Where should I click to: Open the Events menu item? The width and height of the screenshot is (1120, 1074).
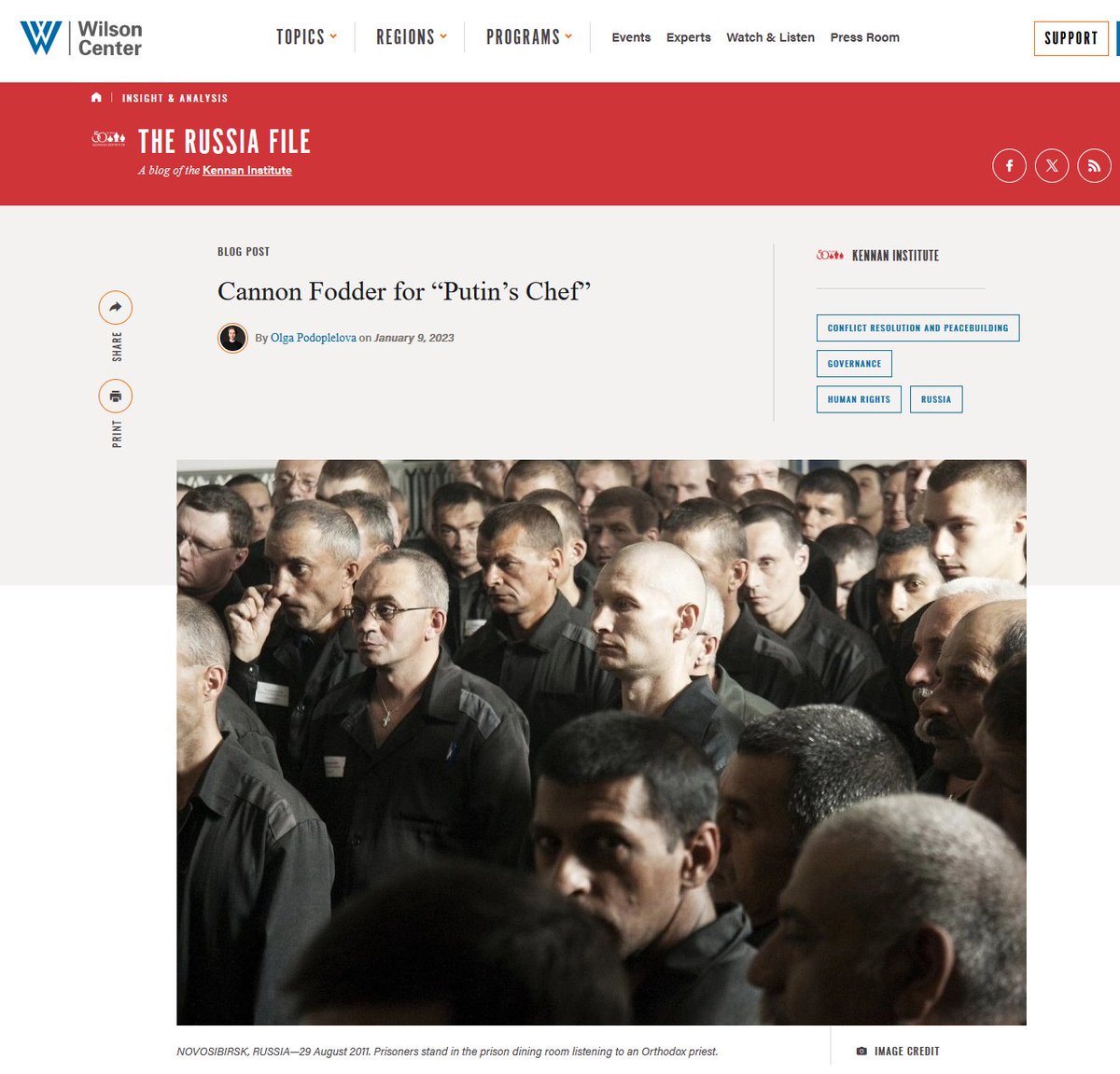631,37
